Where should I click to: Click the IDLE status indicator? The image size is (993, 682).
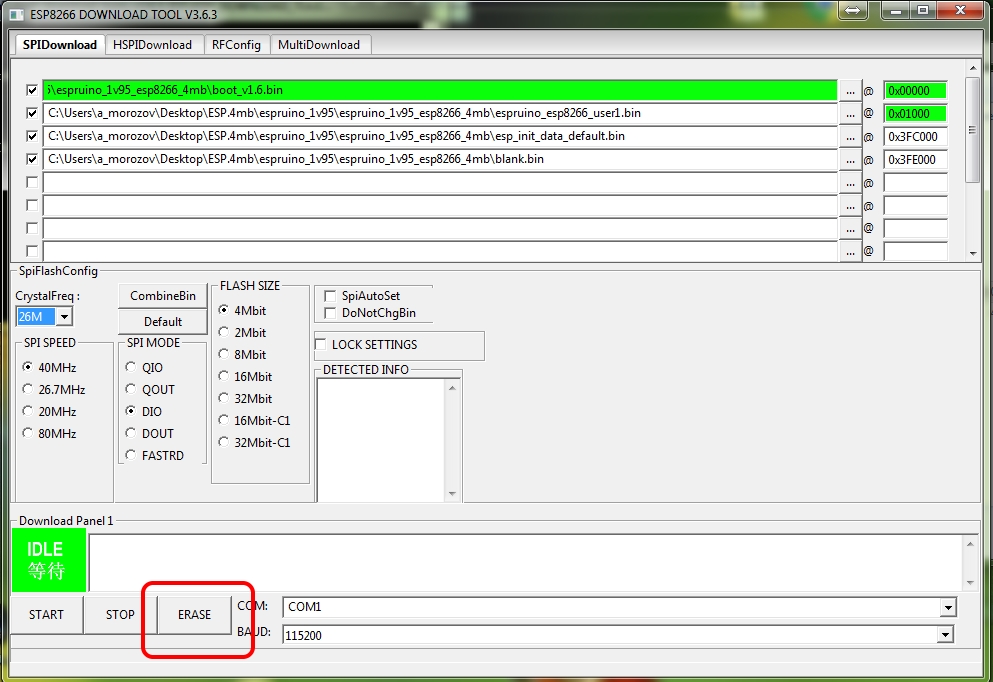click(x=49, y=560)
